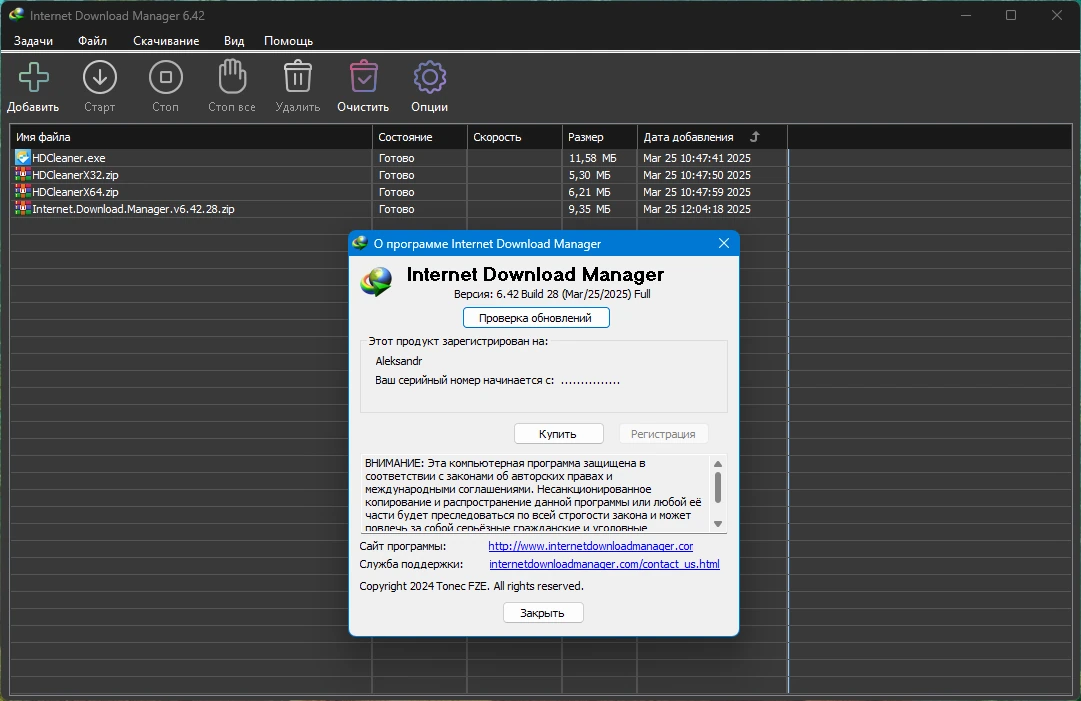Click the 5,30 МБ size cell
The height and width of the screenshot is (701, 1081).
589,175
